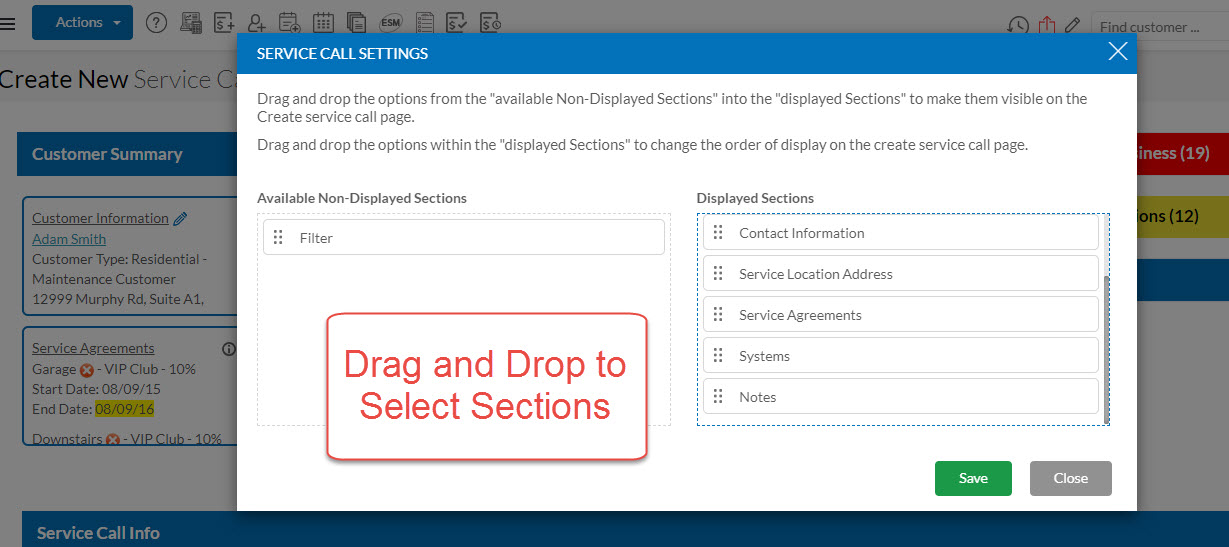The image size is (1229, 547).
Task: Click red X icon next to Downstairs
Action: click(x=113, y=439)
